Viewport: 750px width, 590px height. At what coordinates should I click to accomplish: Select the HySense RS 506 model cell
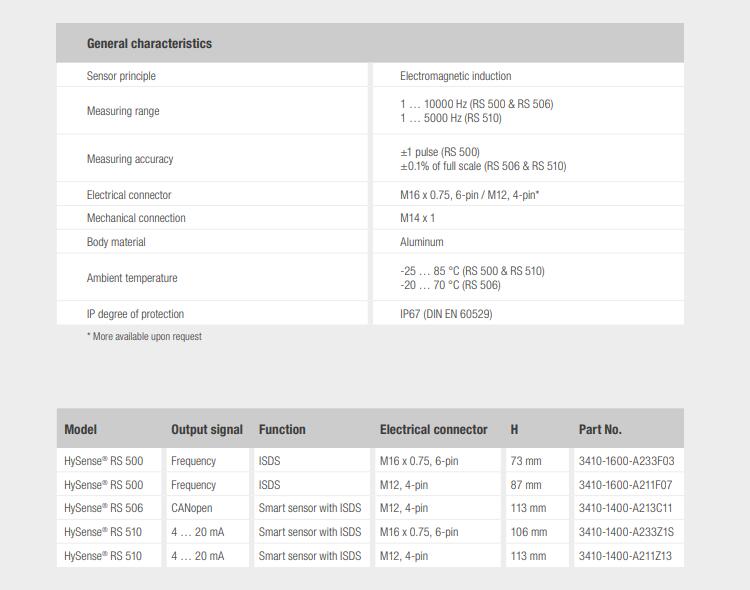point(103,508)
